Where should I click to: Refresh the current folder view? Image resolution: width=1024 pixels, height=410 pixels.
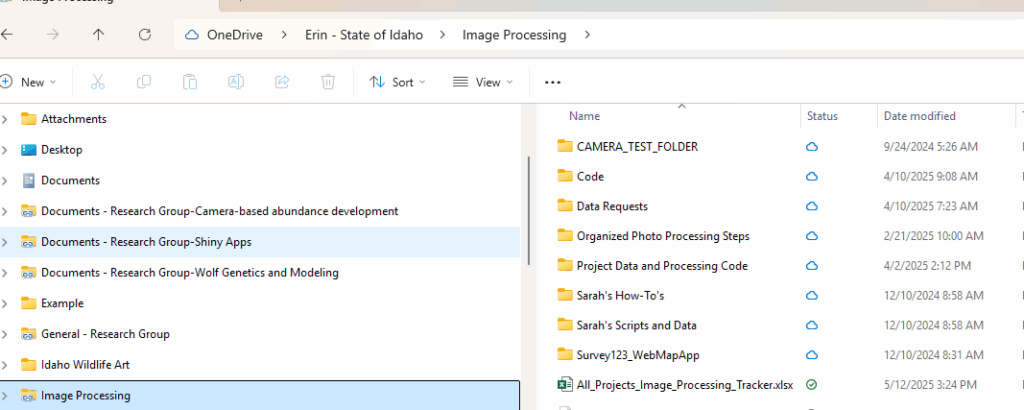145,35
